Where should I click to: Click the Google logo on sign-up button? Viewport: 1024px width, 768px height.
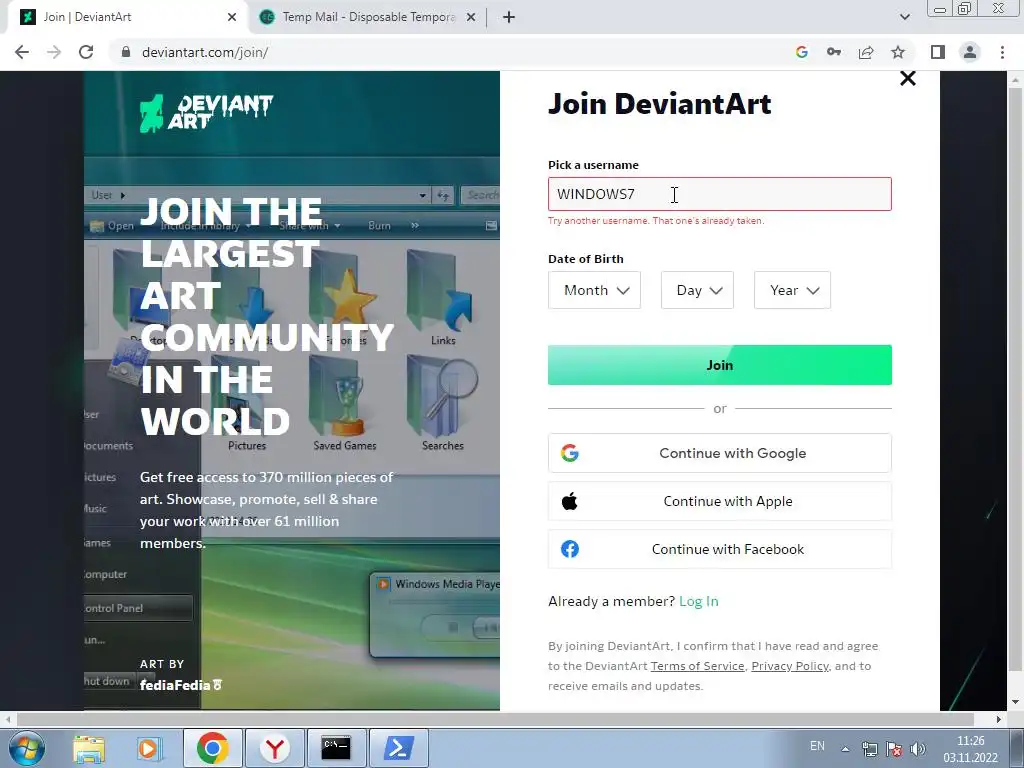tap(569, 453)
